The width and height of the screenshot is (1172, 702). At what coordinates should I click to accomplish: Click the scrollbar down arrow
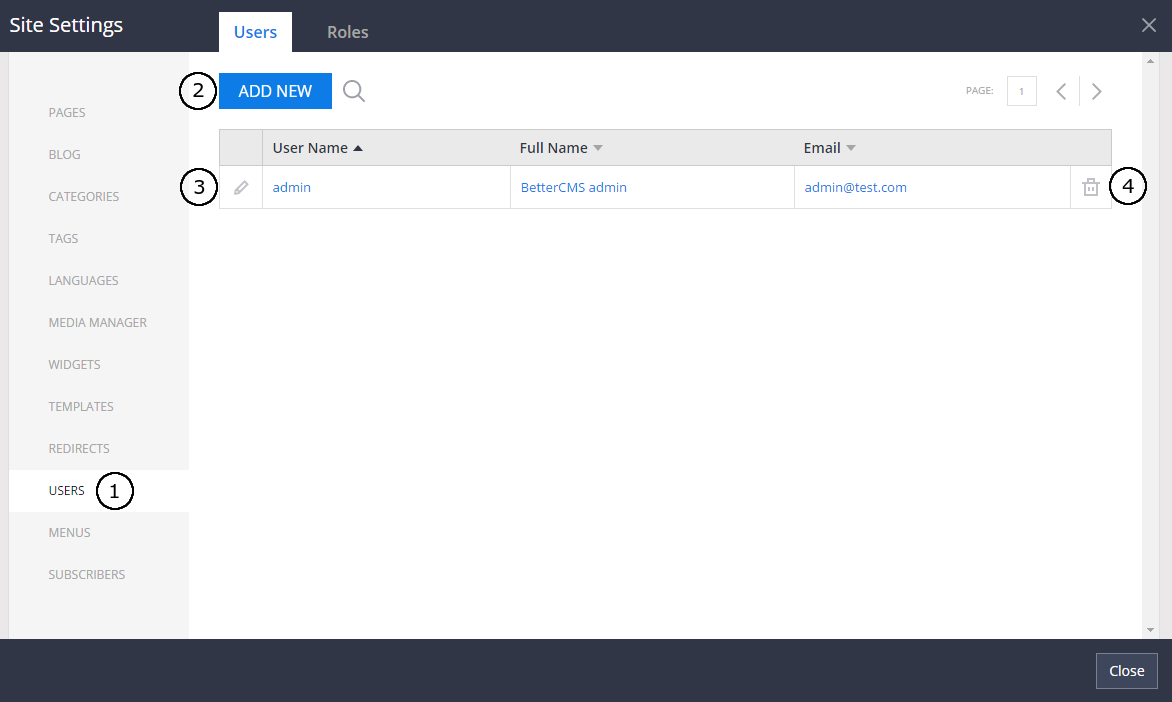click(x=1150, y=630)
